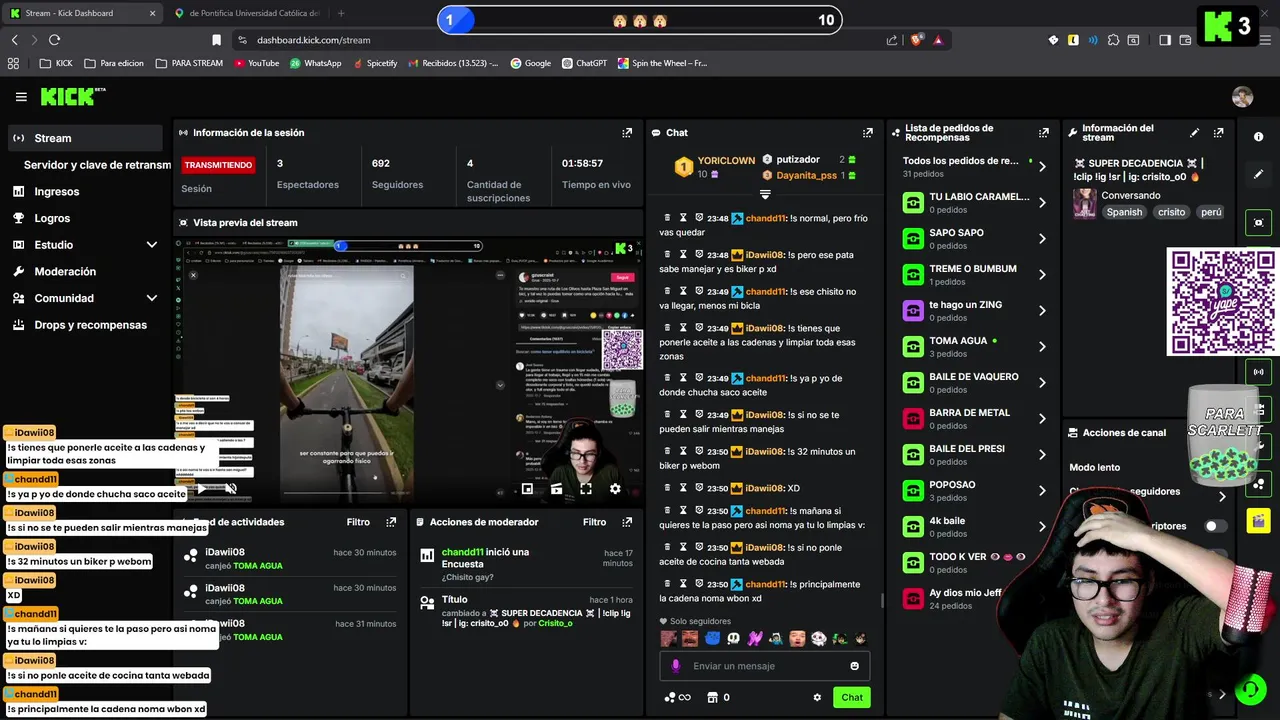Image resolution: width=1280 pixels, height=720 pixels.
Task: Expand the Comunidad sidebar section
Action: pos(152,298)
